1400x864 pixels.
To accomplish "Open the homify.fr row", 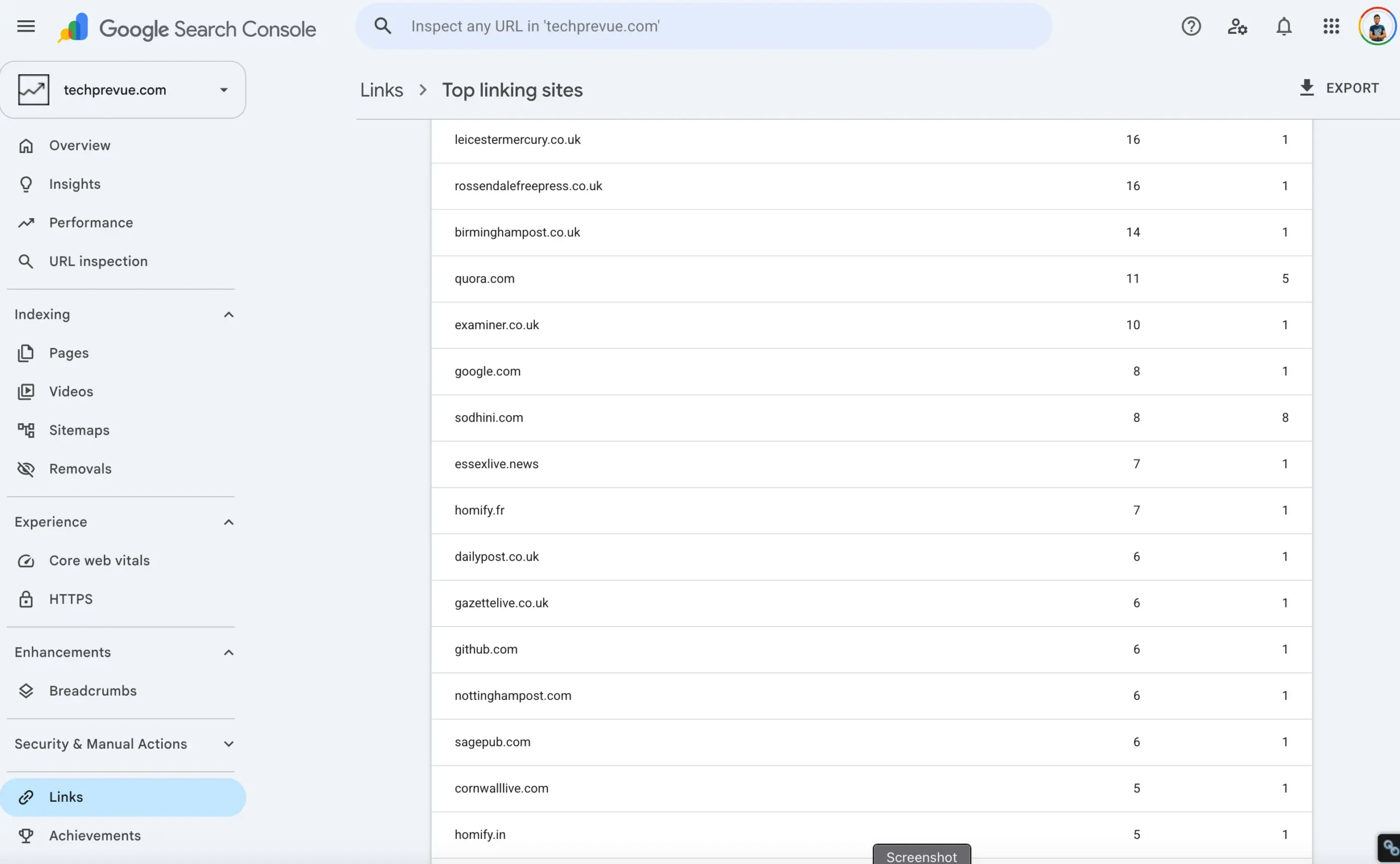I will tap(871, 510).
